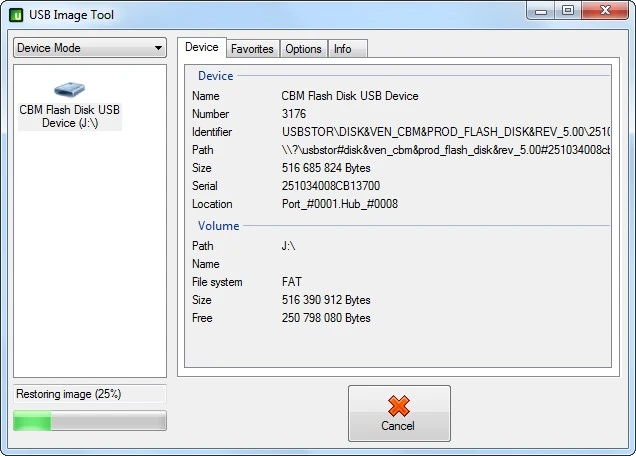Open the Device Mode dropdown
636x456 pixels.
point(90,48)
